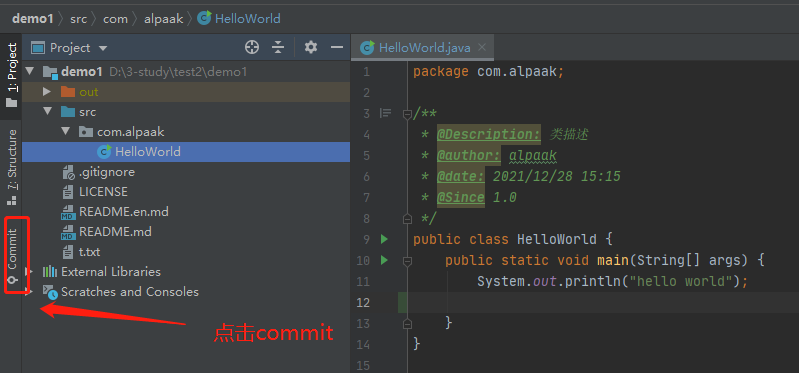Click the Scratches and Consoles icon

pos(50,292)
